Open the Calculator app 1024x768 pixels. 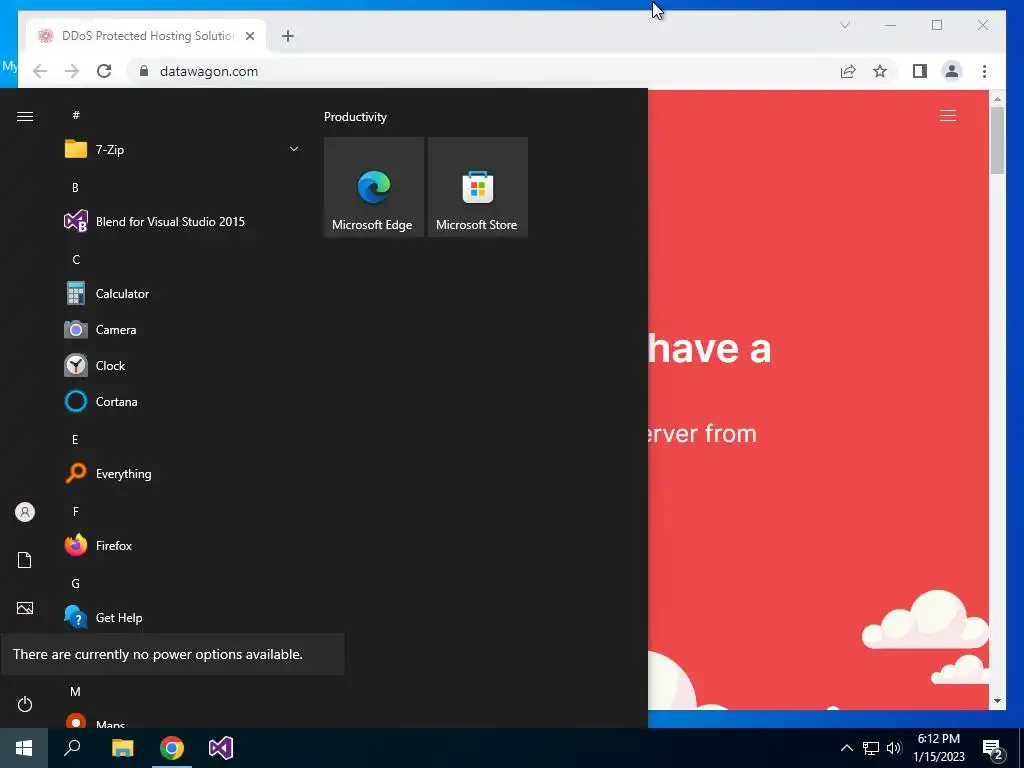click(182, 294)
